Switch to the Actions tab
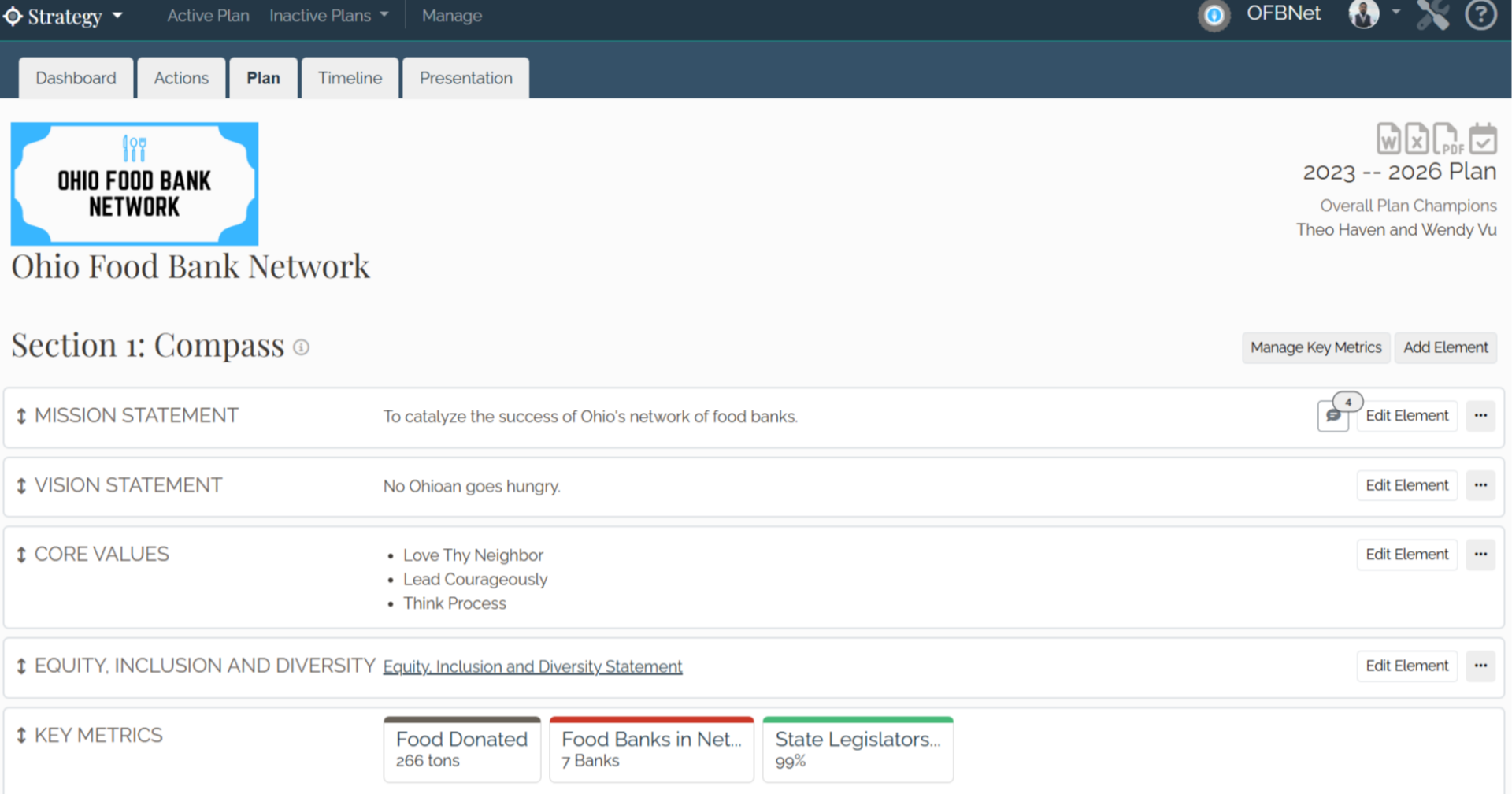Screen dimensions: 1512x794 pos(181,78)
